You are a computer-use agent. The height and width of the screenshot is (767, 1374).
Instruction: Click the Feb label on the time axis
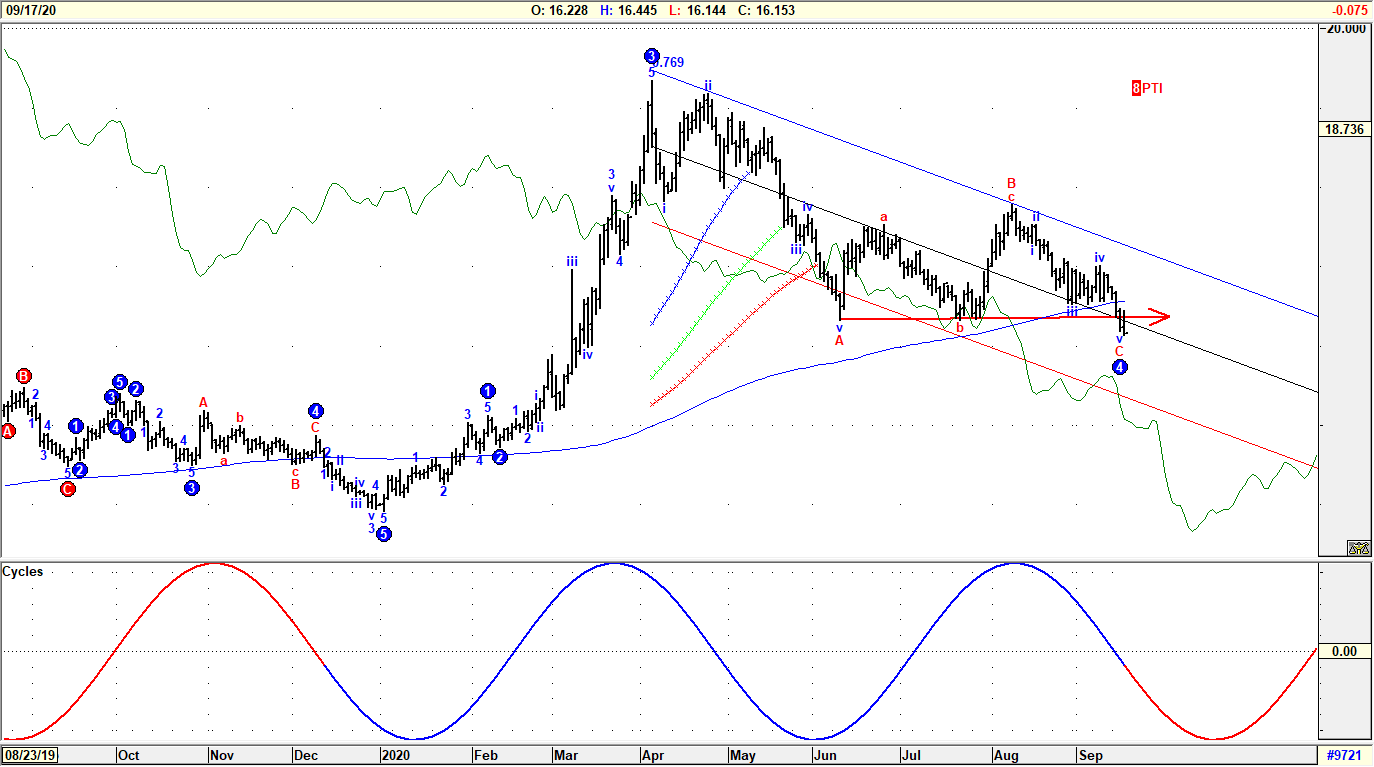(x=486, y=755)
